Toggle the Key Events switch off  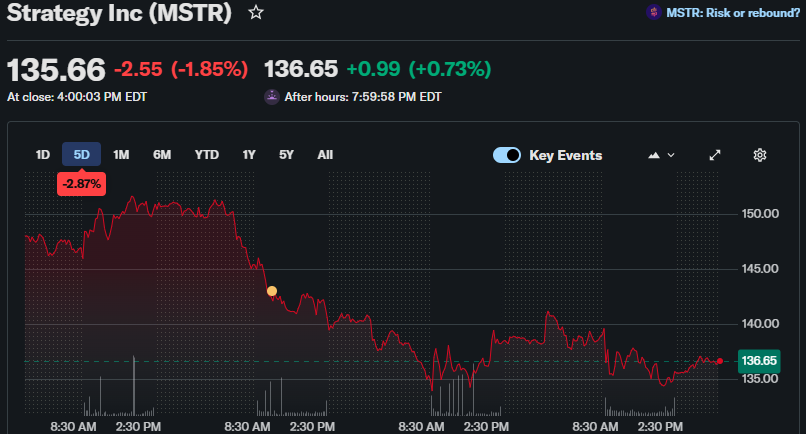507,155
